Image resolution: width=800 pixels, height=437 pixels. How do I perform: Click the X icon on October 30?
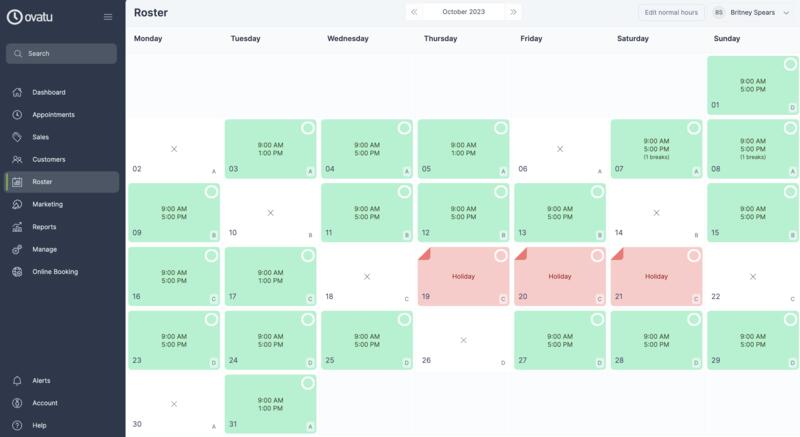coord(174,404)
